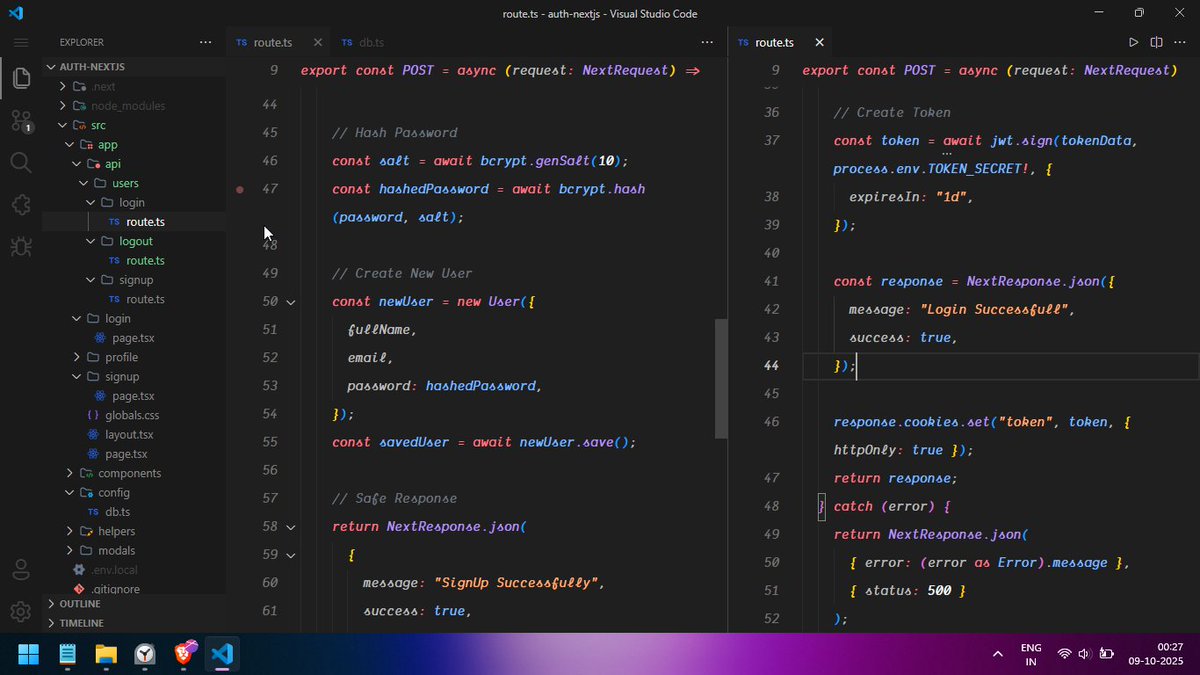Open globals.css in the file tree
Screen dimensions: 1200x675
coord(132,415)
